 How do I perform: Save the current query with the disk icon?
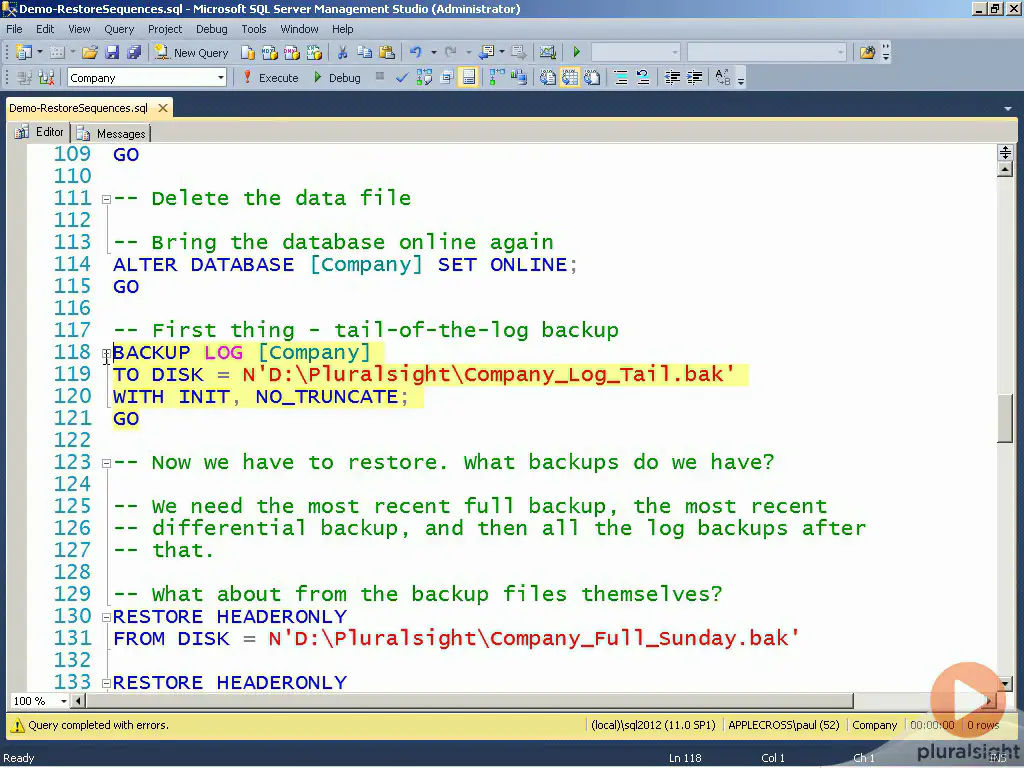112,52
